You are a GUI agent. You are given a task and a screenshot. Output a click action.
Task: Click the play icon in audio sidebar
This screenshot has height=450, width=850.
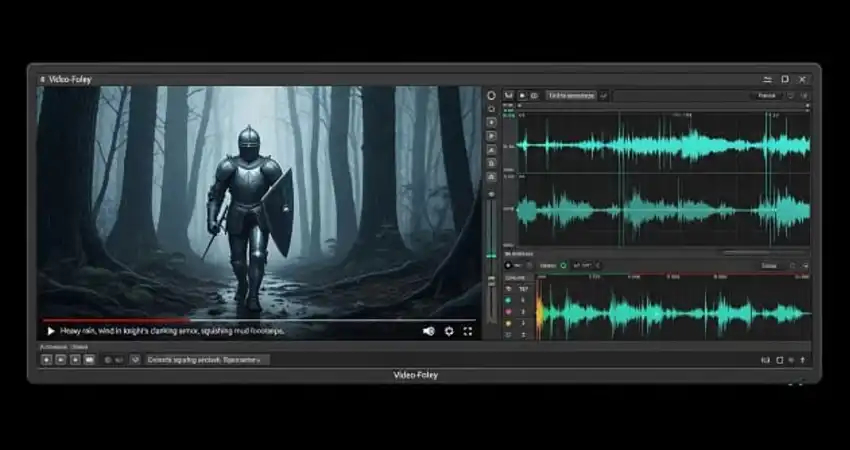[491, 136]
